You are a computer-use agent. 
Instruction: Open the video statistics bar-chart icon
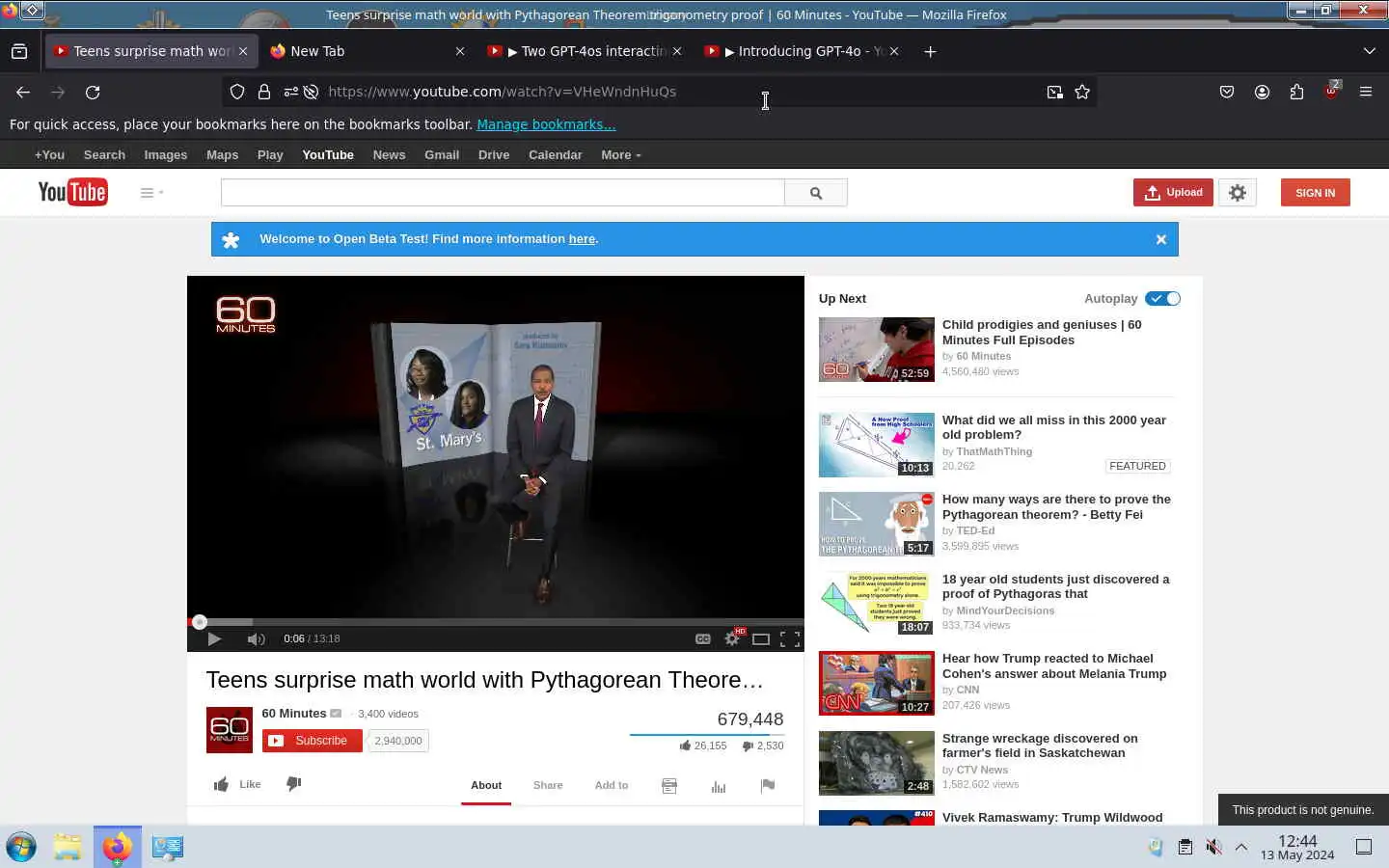[719, 786]
